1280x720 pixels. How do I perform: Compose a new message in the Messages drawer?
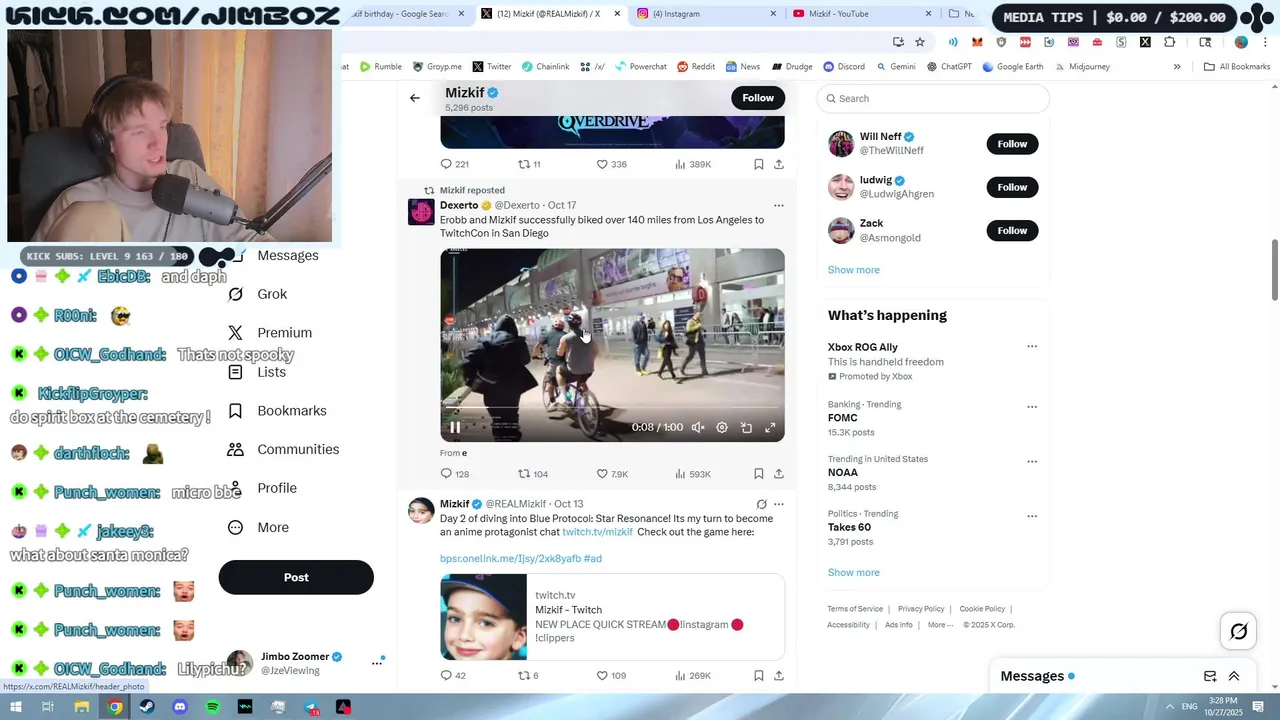point(1210,676)
